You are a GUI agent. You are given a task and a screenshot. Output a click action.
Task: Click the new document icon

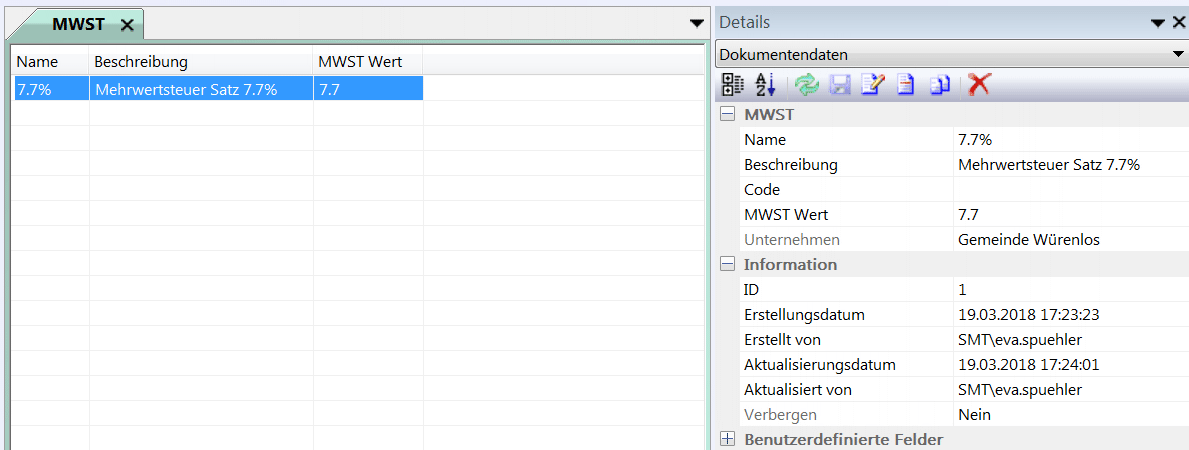click(x=905, y=85)
